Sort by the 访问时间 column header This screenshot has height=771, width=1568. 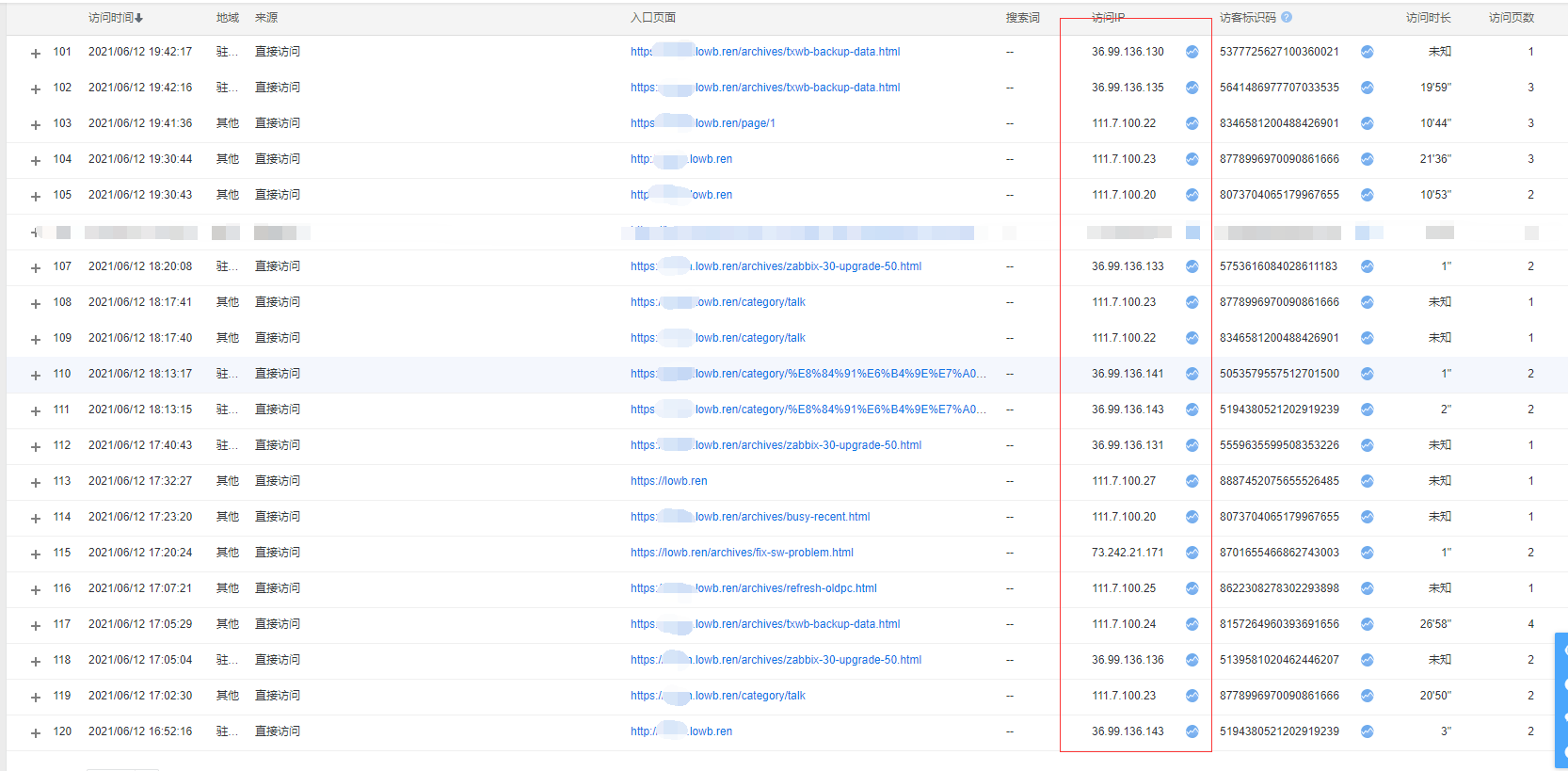pyautogui.click(x=116, y=18)
